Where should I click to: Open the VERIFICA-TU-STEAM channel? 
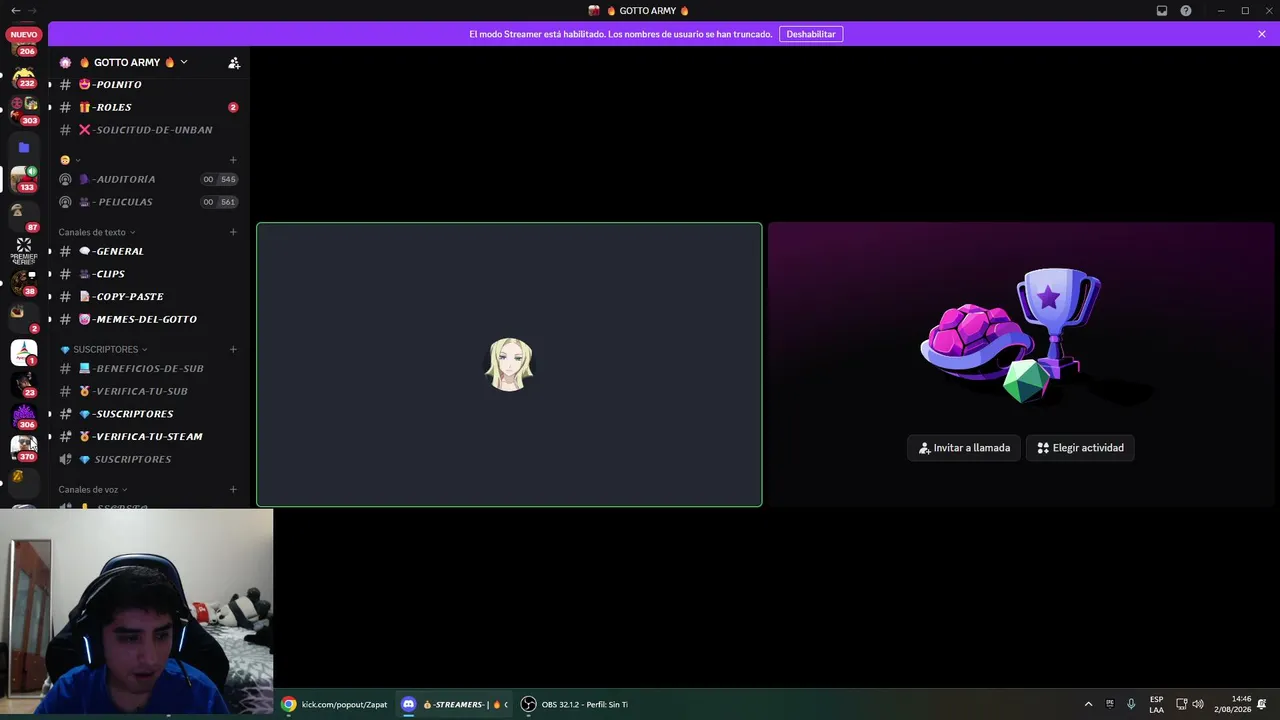pyautogui.click(x=146, y=437)
